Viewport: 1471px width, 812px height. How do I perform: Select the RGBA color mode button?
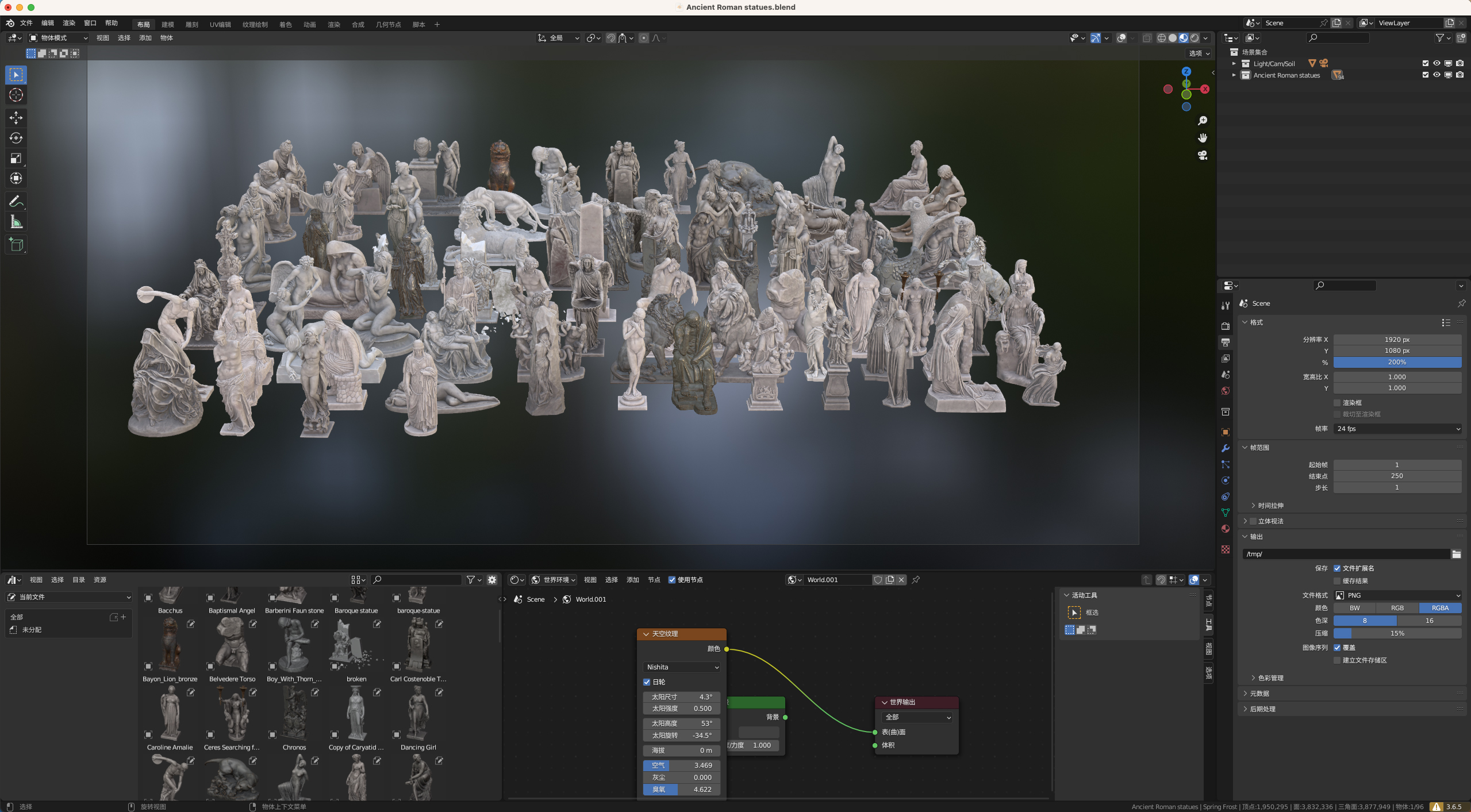(1440, 607)
